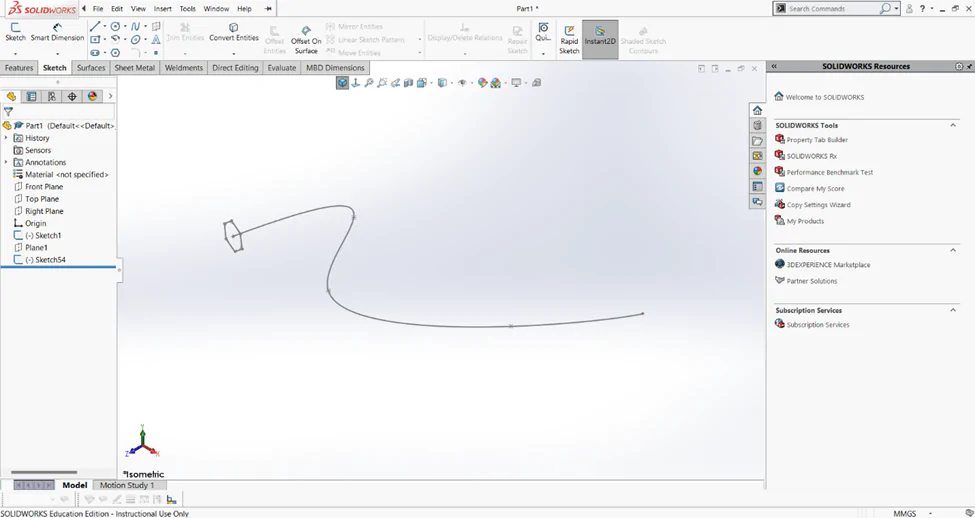Select the Ellipse sketch tool
The width and height of the screenshot is (975, 518).
136,39
